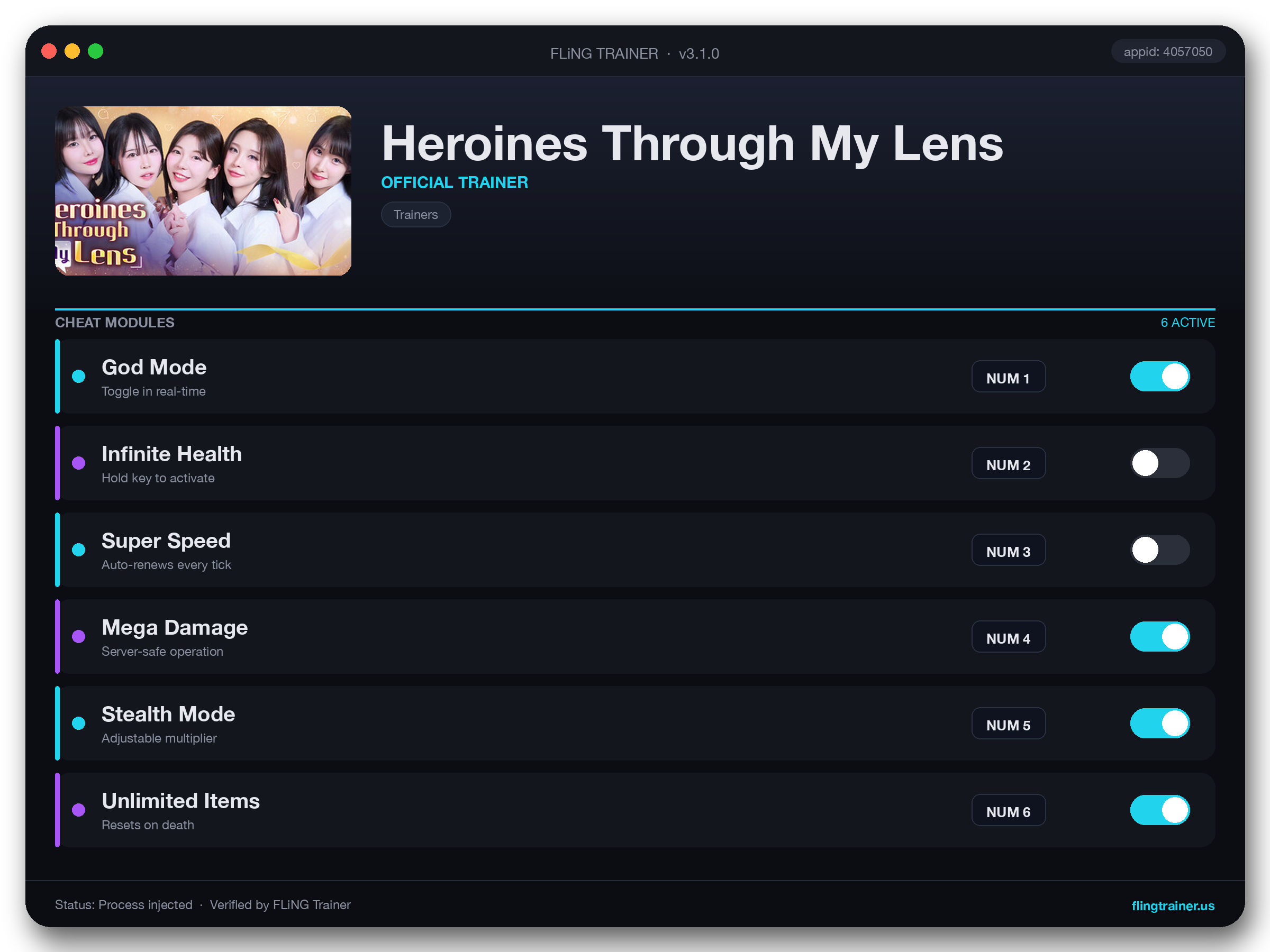The height and width of the screenshot is (952, 1270).
Task: Click the 'Status: Process injected' text
Action: pyautogui.click(x=123, y=905)
